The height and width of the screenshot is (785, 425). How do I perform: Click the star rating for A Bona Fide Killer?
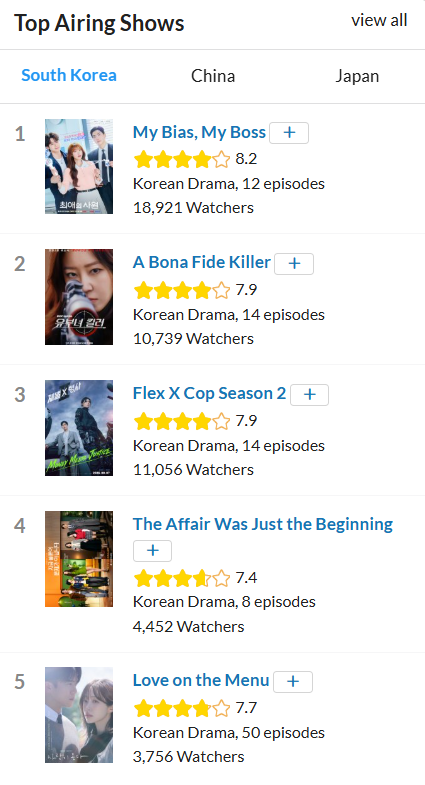pyautogui.click(x=182, y=290)
